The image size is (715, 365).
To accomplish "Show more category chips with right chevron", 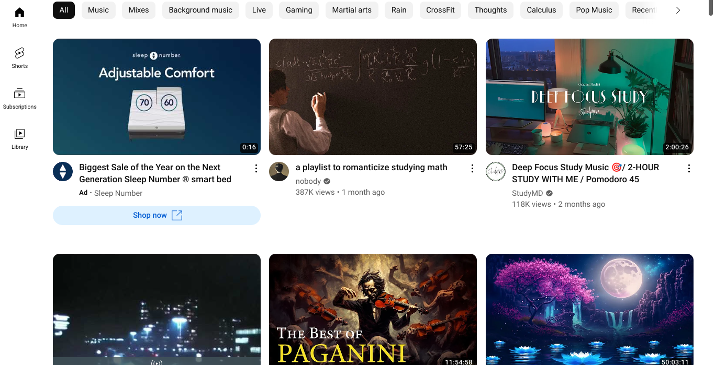I will point(678,10).
